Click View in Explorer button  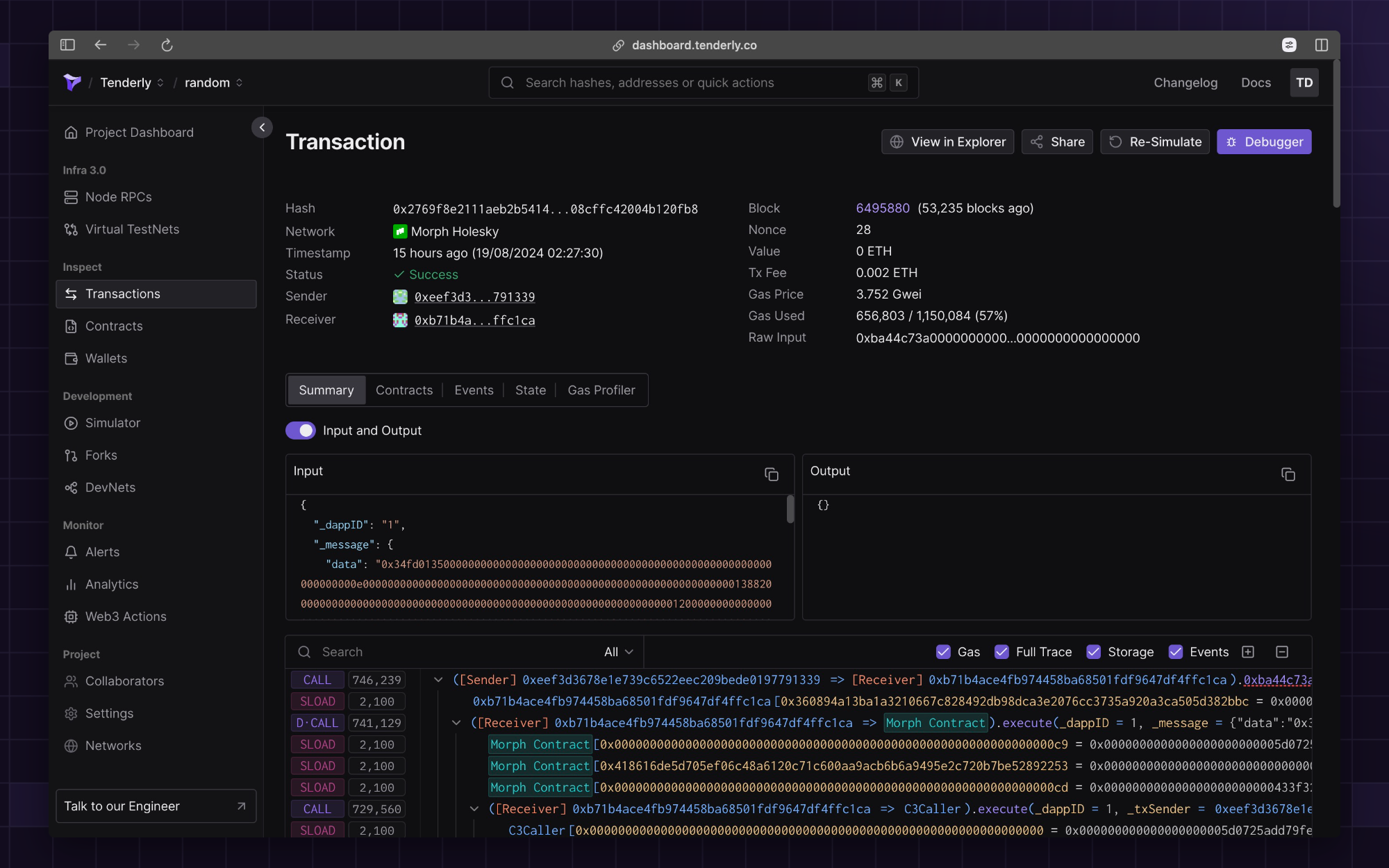click(x=948, y=142)
